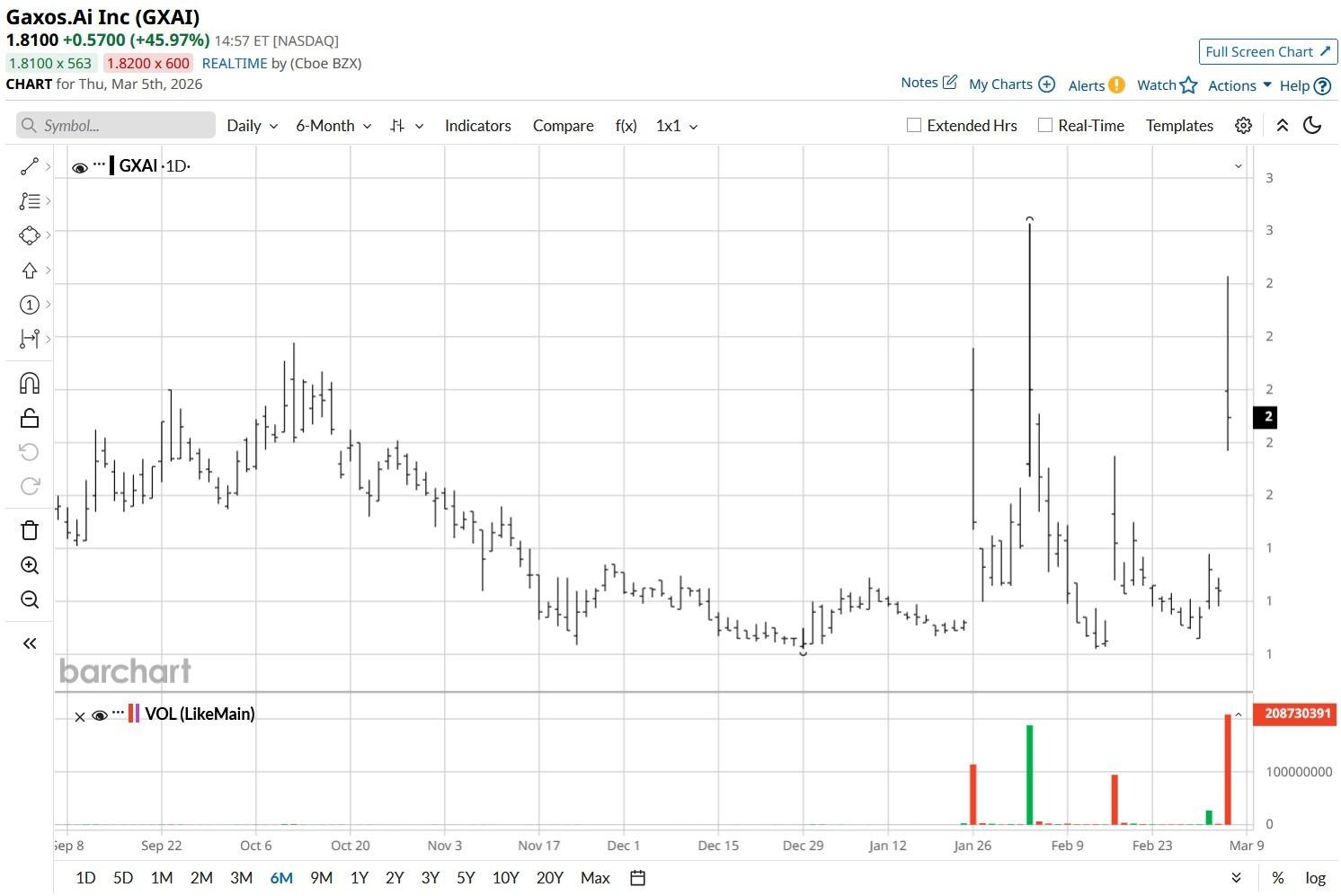
Task: Open the f(x) expressions button
Action: (626, 126)
